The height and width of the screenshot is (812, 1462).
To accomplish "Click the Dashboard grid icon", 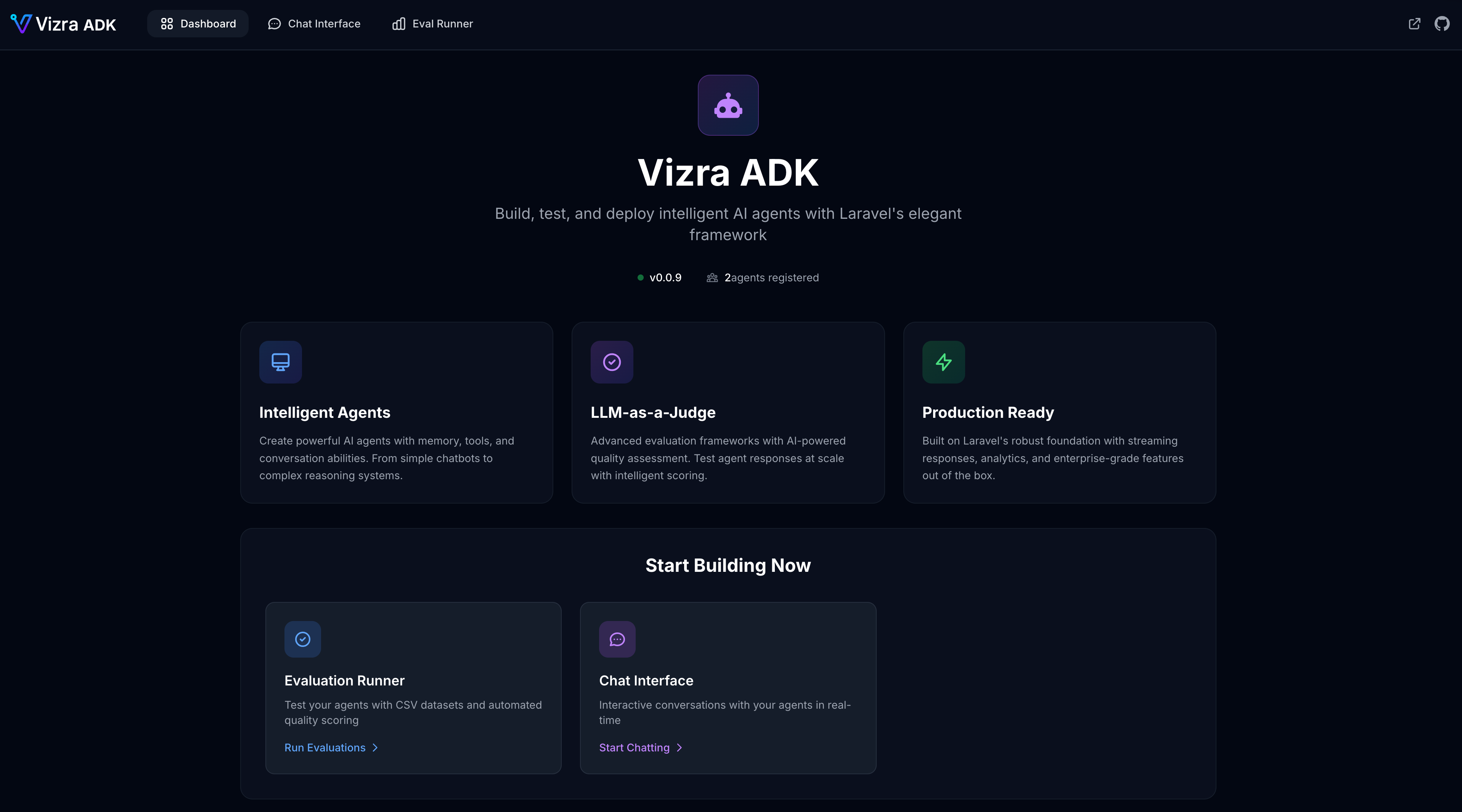I will [166, 24].
